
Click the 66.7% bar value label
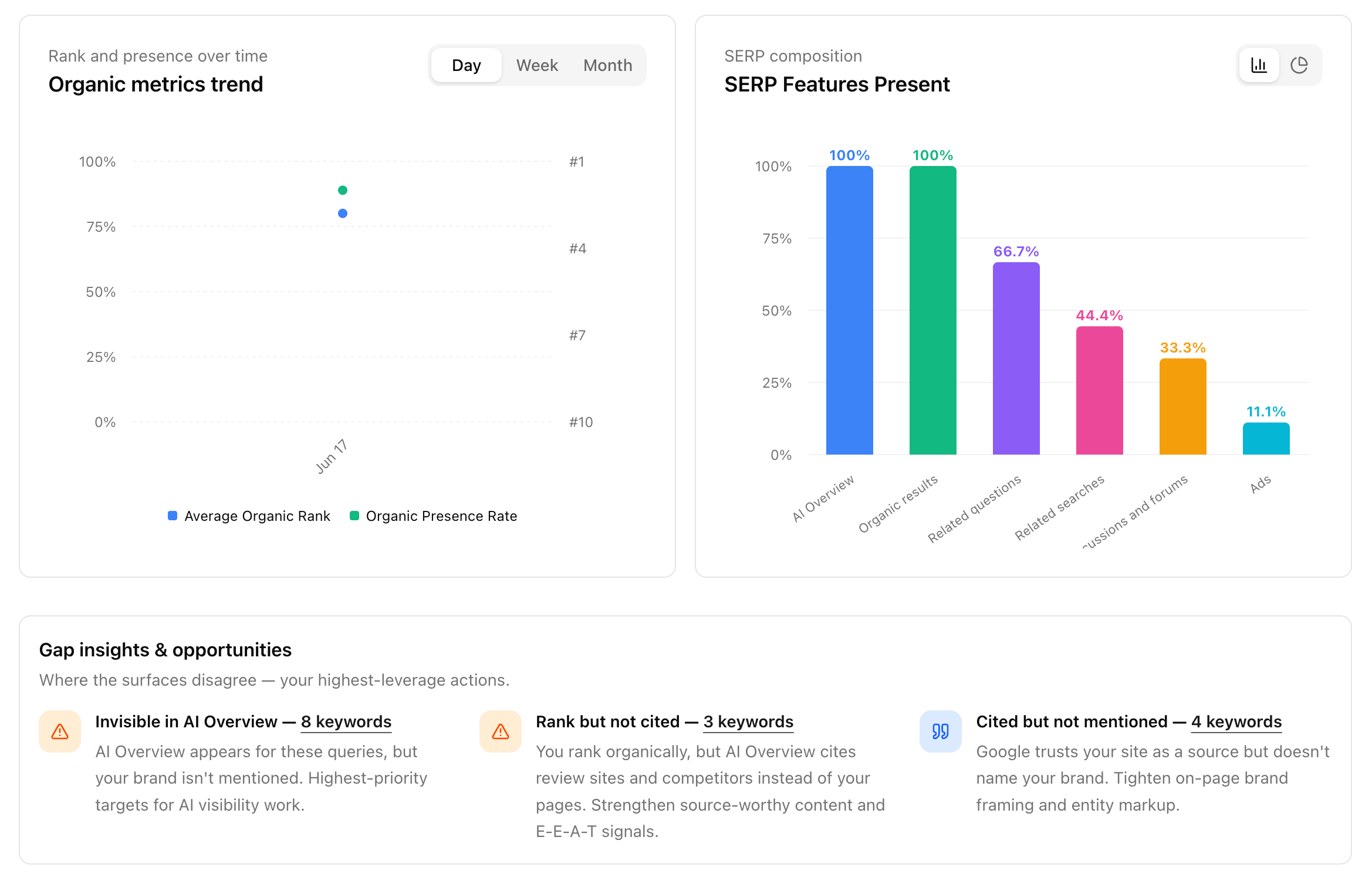1016,252
